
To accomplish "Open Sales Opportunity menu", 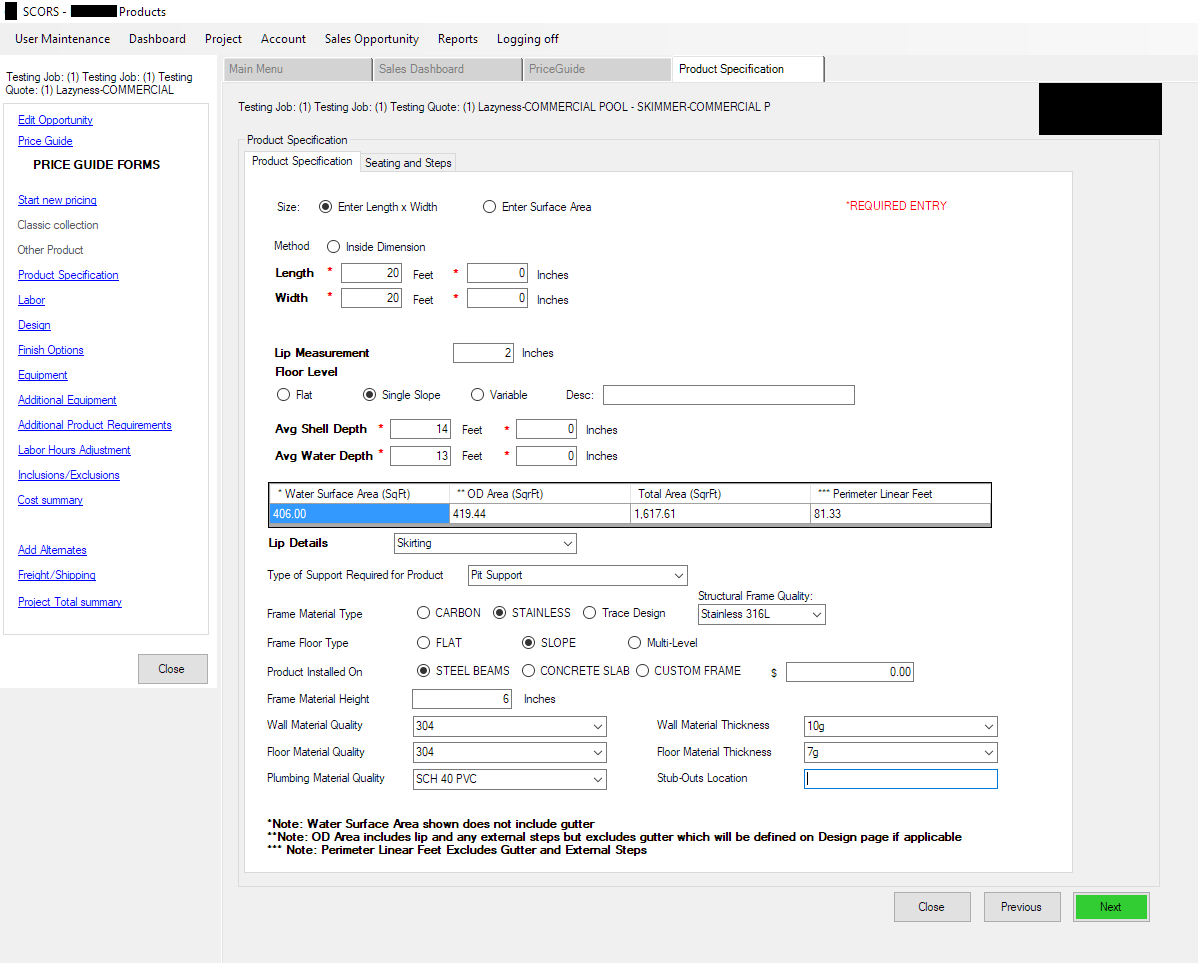I will [x=372, y=39].
